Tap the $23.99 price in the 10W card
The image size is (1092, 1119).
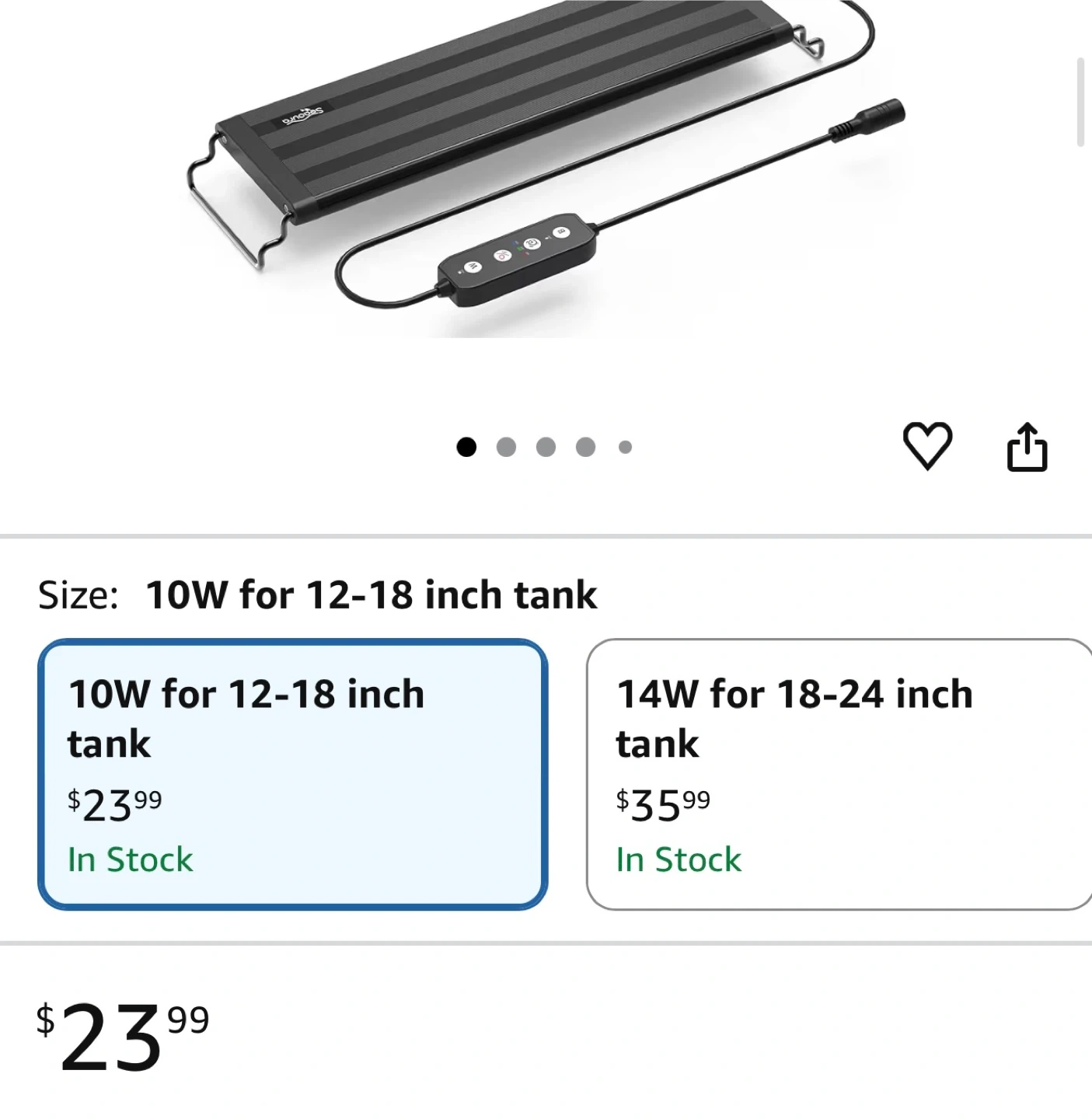(114, 805)
